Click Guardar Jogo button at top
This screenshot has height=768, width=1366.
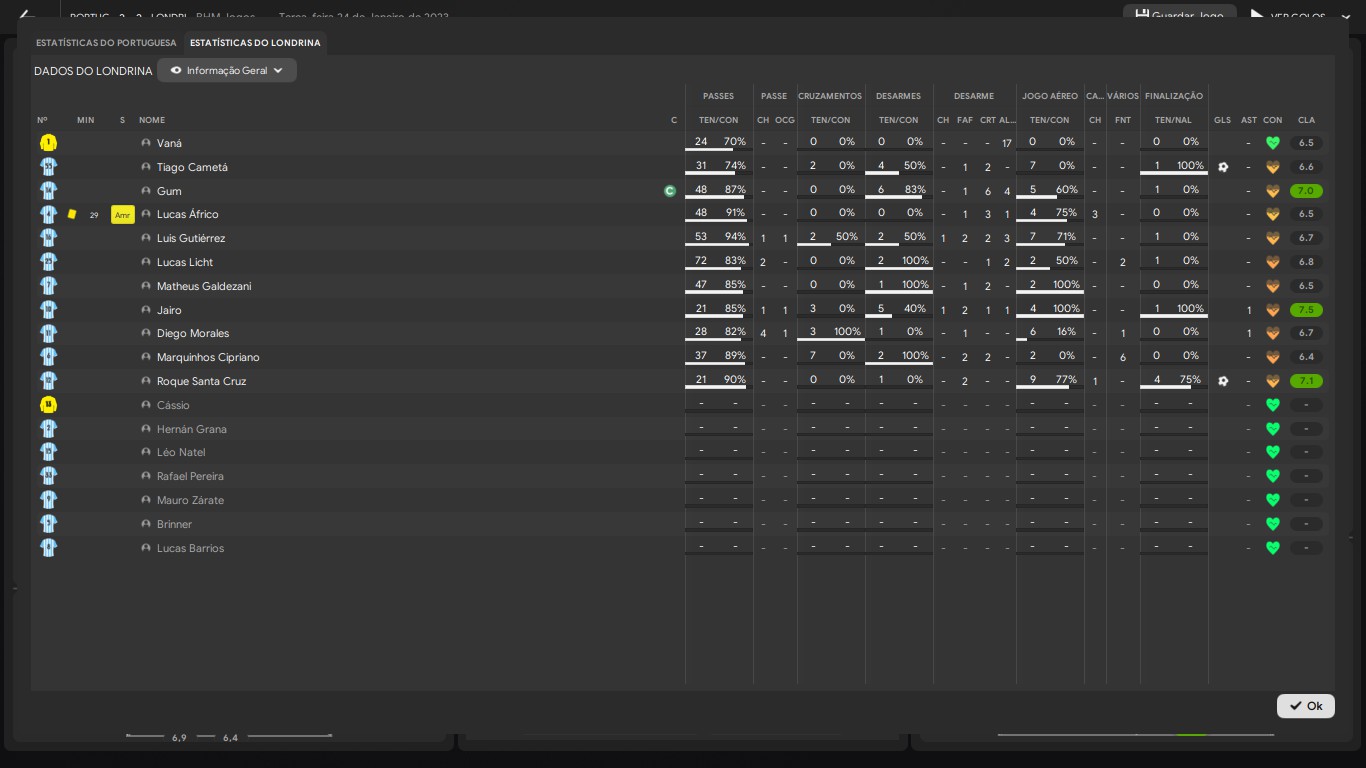click(x=1179, y=16)
